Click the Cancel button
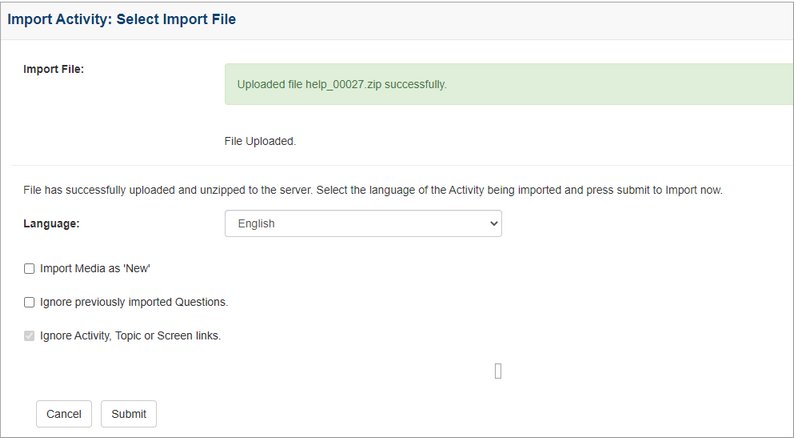 click(x=64, y=414)
